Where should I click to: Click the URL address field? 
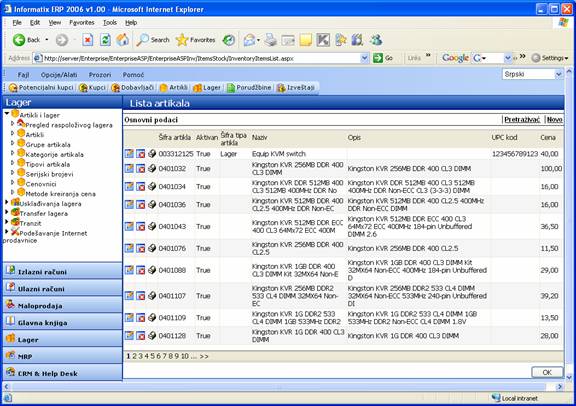(x=200, y=58)
